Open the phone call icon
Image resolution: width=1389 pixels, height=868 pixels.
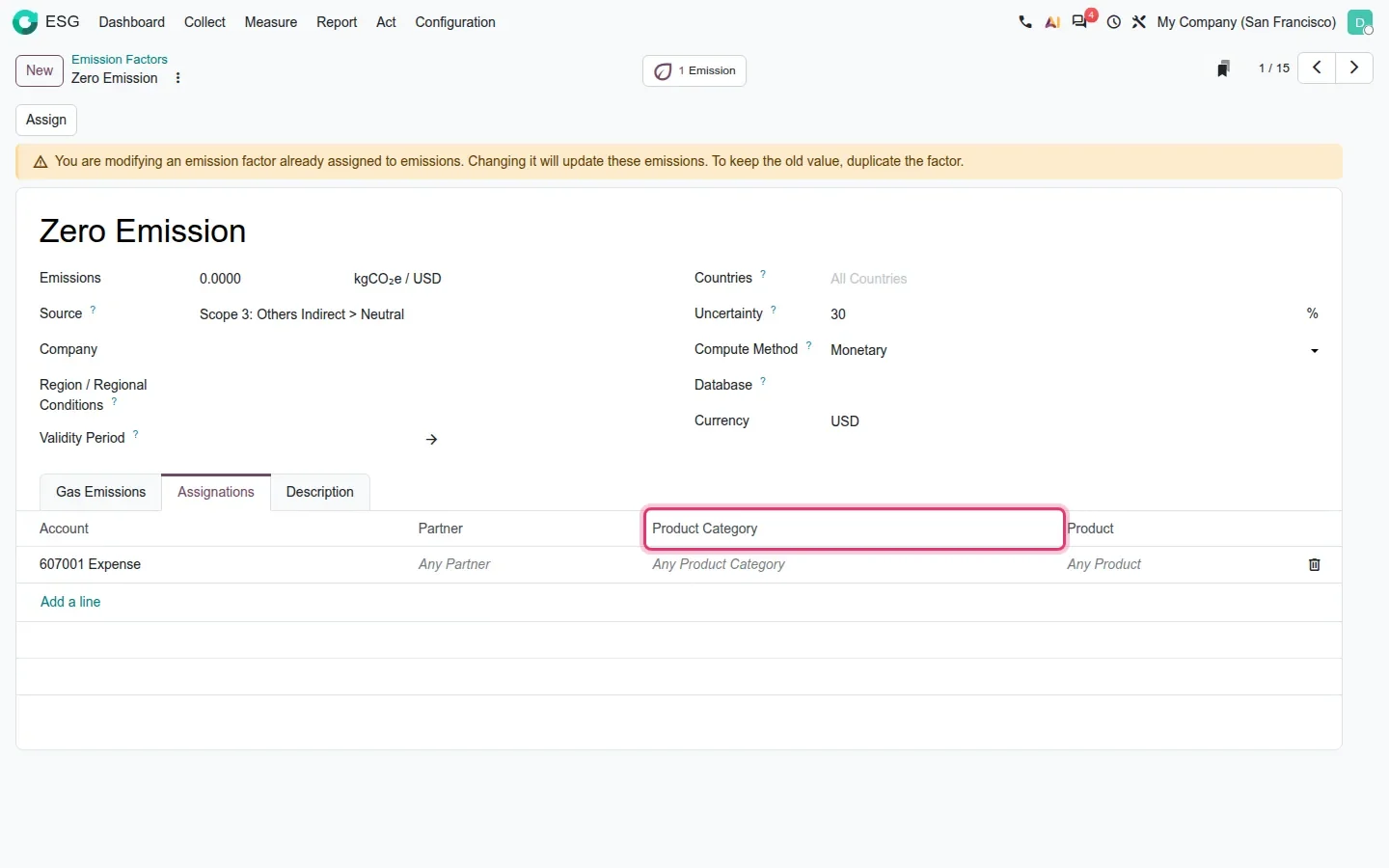[x=1025, y=21]
